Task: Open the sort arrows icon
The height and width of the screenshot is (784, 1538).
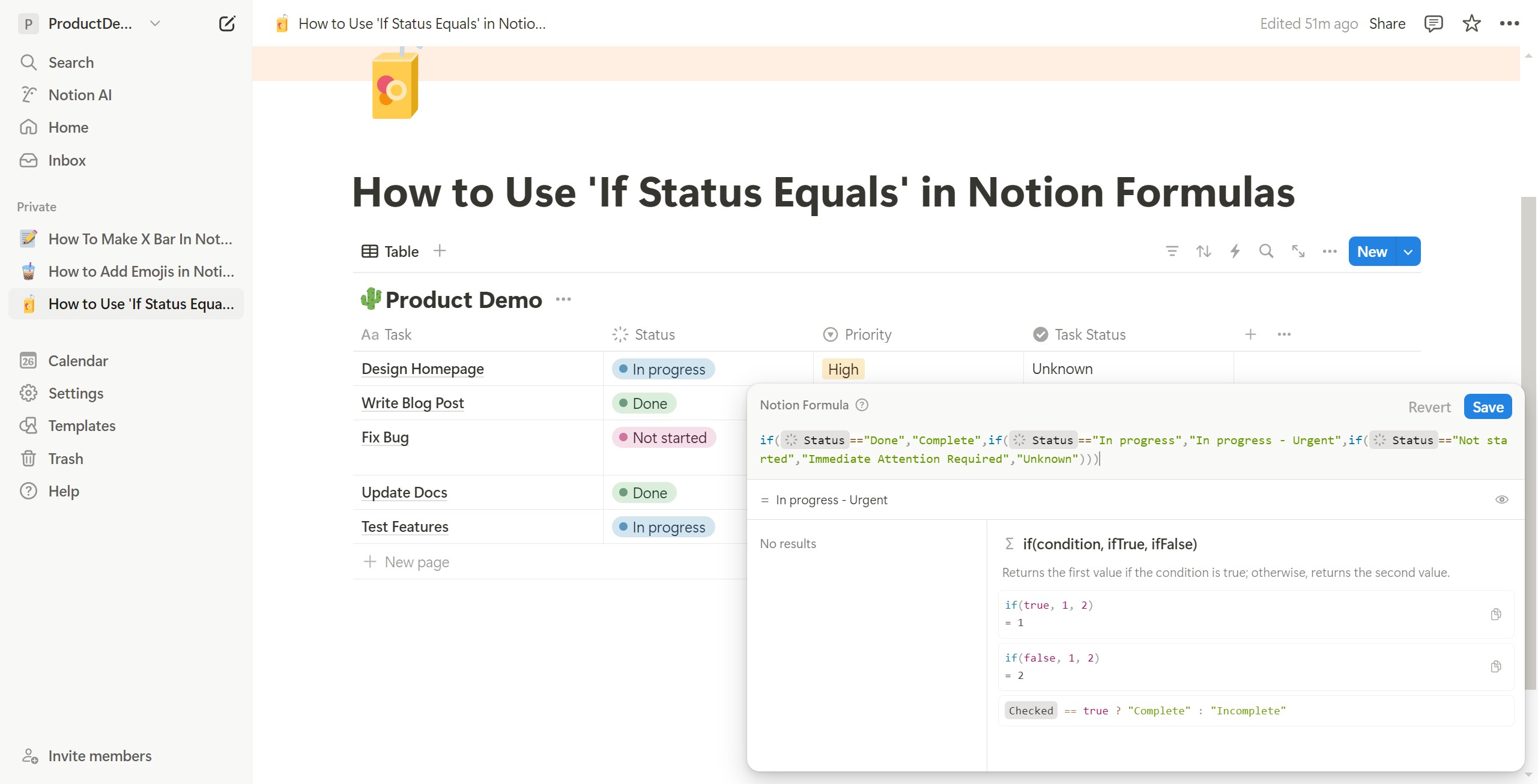Action: coord(1203,251)
